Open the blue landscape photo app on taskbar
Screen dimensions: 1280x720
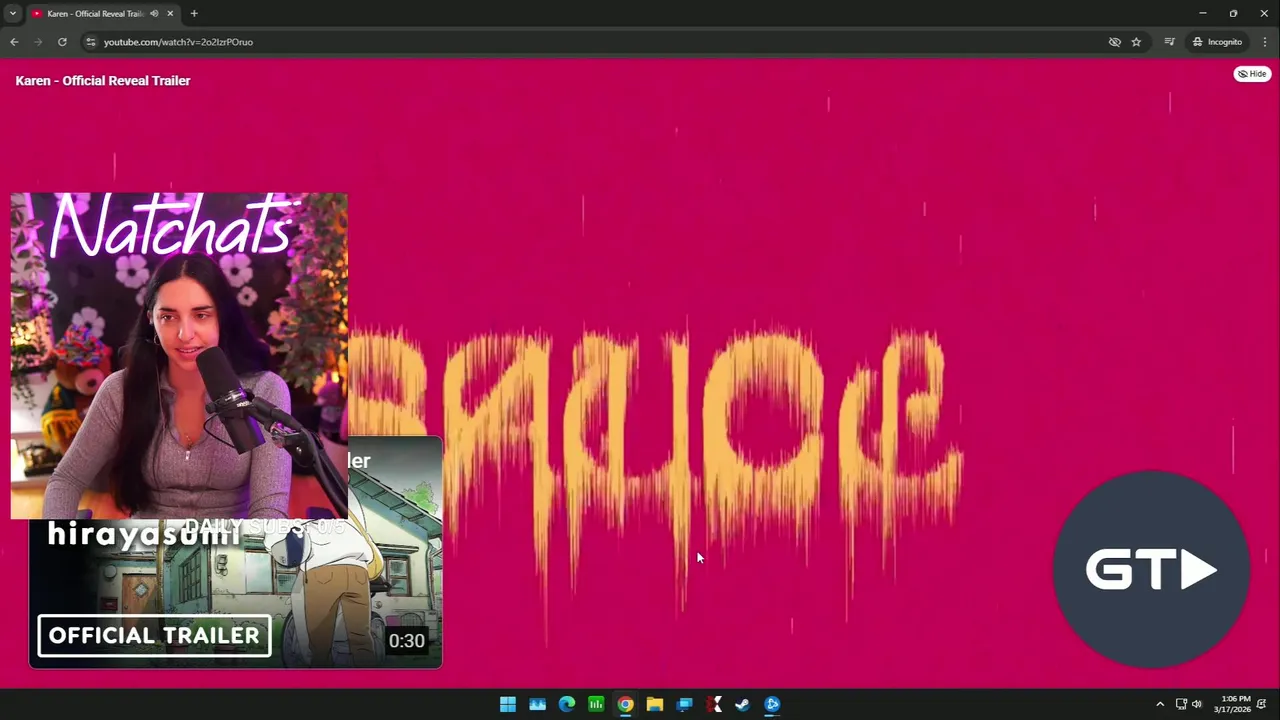537,704
